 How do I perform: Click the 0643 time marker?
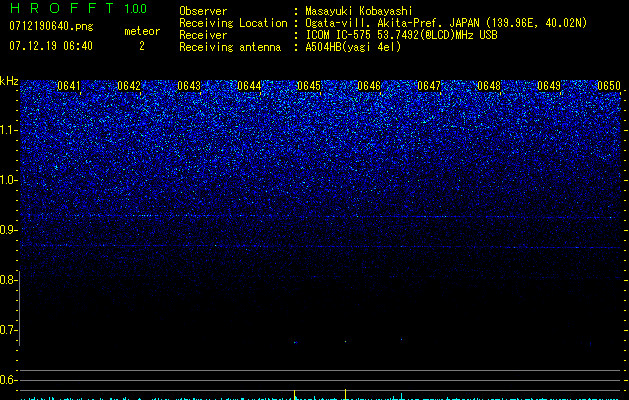point(189,86)
